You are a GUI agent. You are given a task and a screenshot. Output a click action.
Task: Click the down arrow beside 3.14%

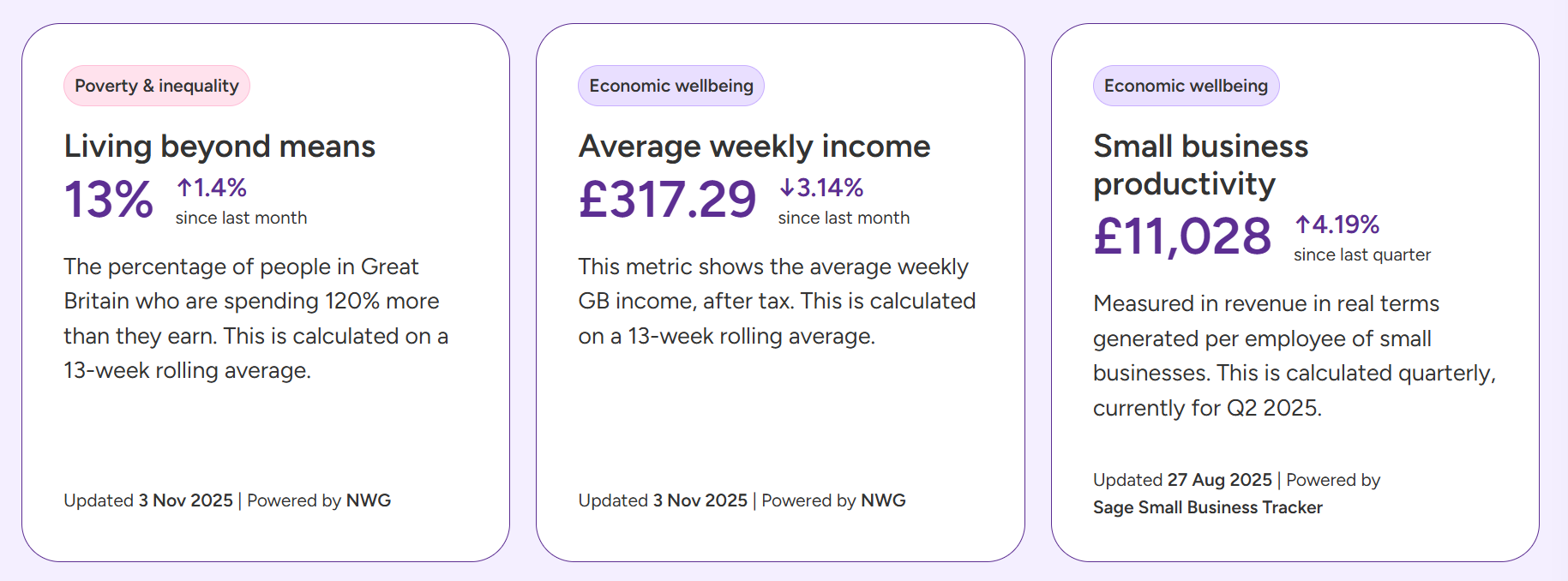pos(787,188)
